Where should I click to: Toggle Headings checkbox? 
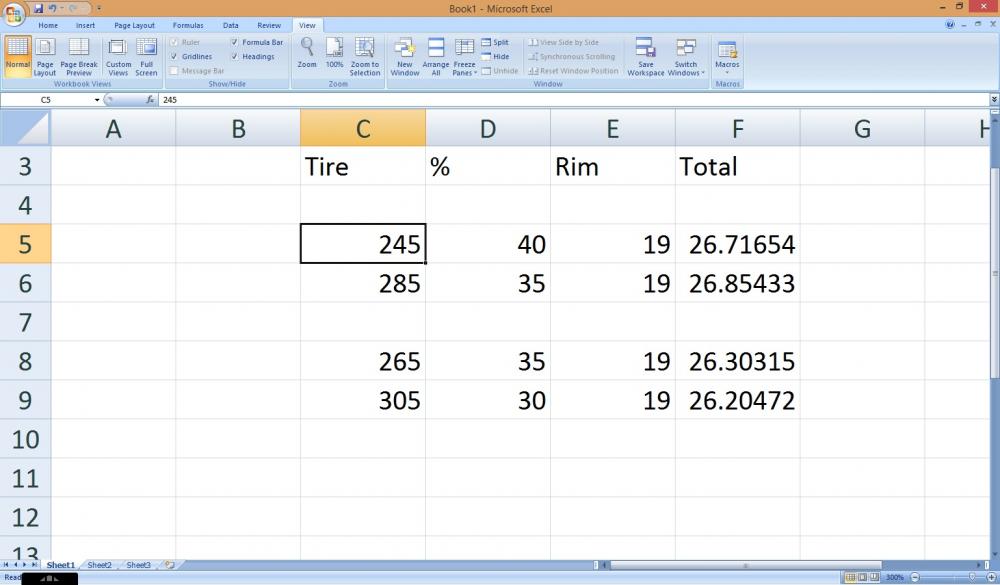[235, 57]
